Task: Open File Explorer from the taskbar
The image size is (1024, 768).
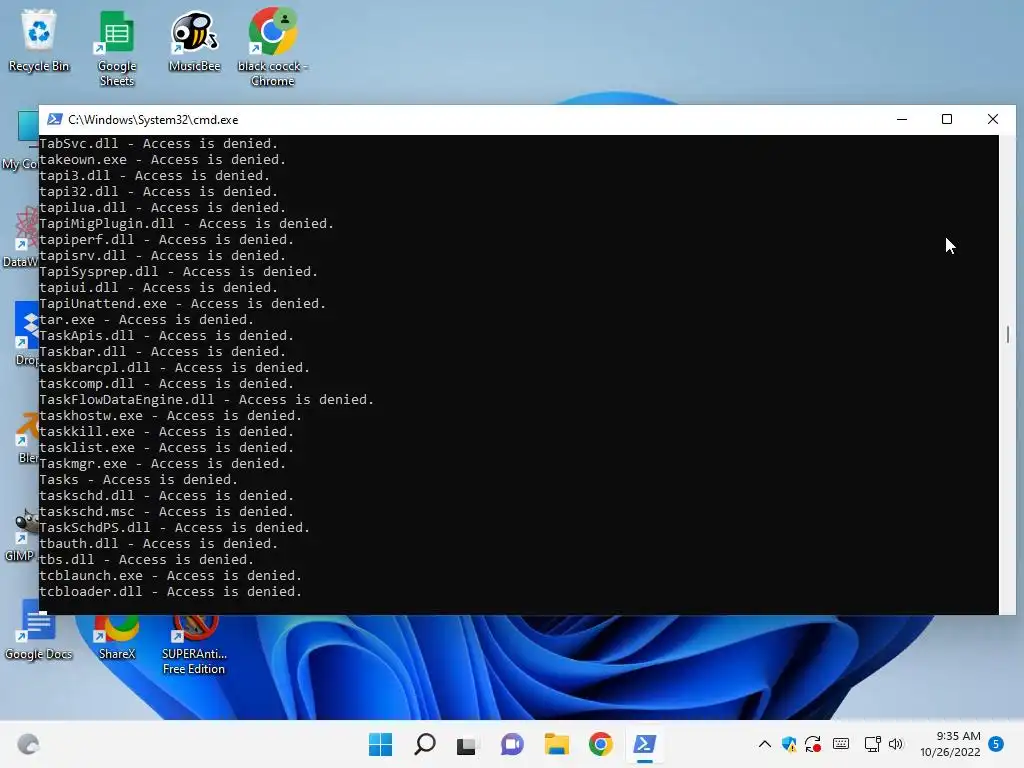Action: pos(556,744)
